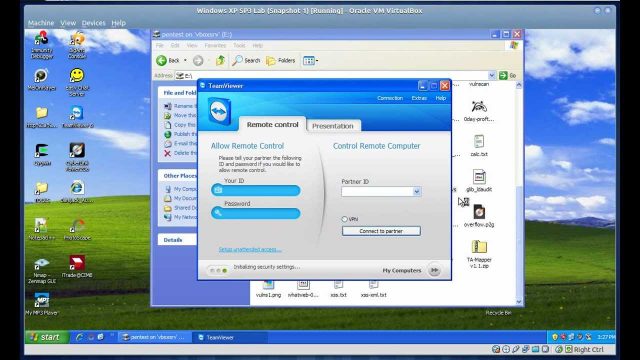
Task: Toggle the Folders pane in Explorer toolbar
Action: pyautogui.click(x=280, y=60)
